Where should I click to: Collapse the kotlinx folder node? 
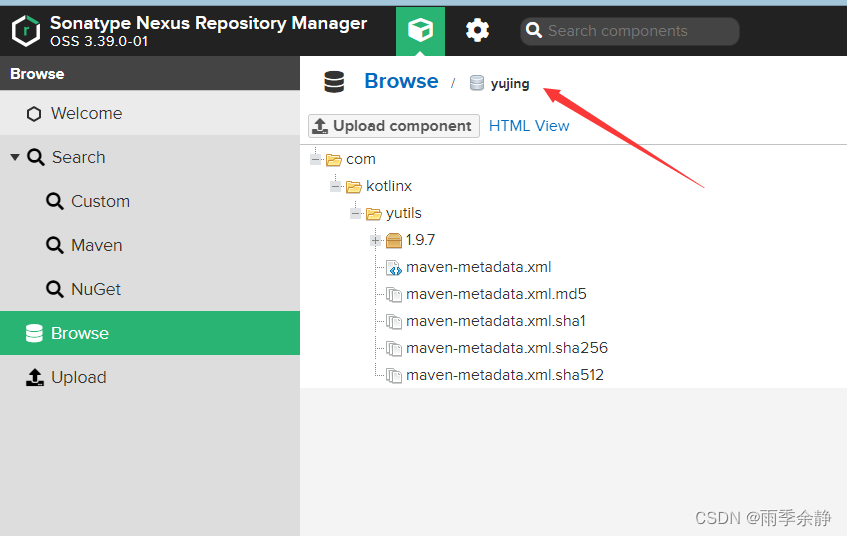[335, 186]
